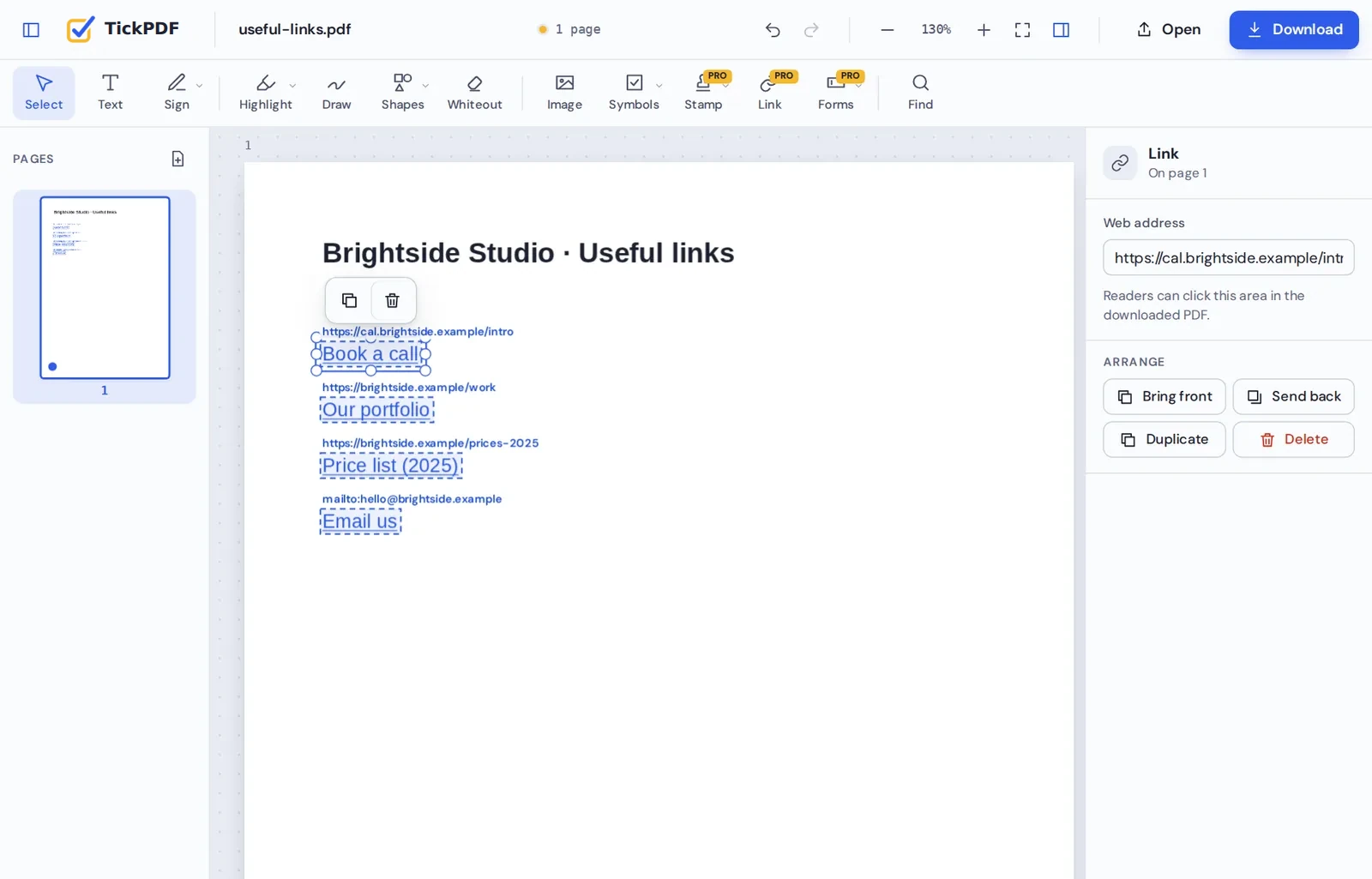Zoom in with the plus icon
The image size is (1372, 879).
point(984,30)
